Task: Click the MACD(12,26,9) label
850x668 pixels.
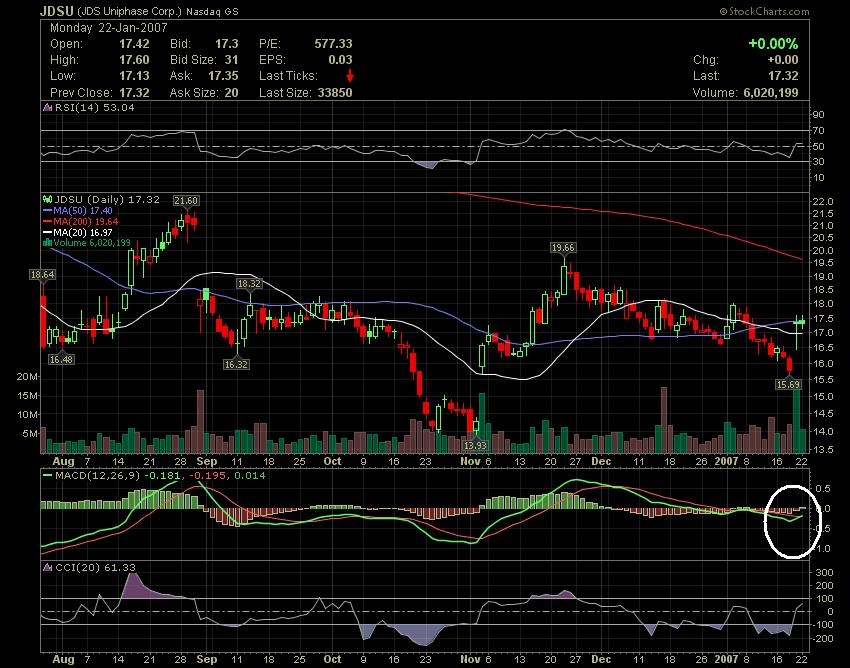Action: [x=97, y=476]
